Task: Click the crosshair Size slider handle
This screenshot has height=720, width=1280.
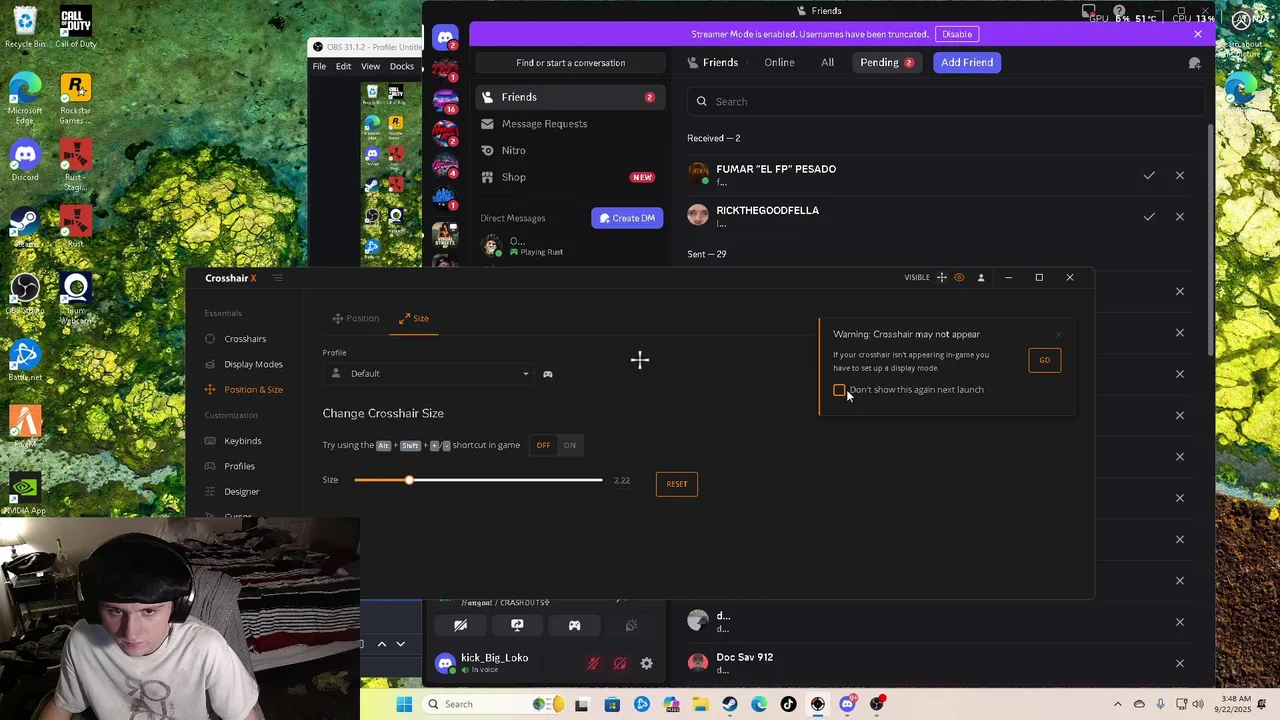Action: (409, 480)
